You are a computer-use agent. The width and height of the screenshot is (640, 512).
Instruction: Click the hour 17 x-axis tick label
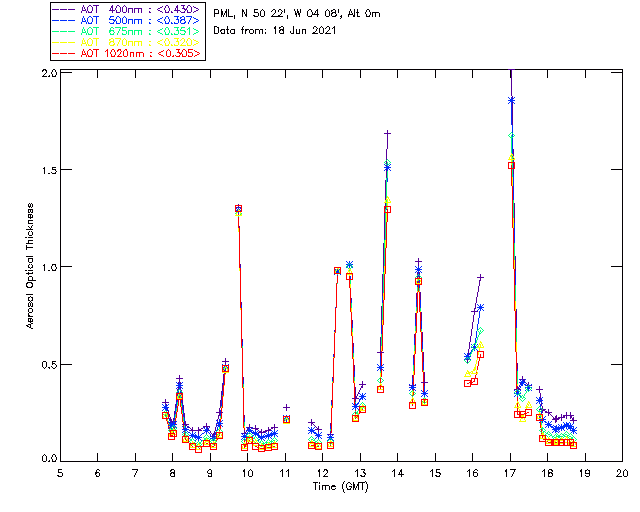pyautogui.click(x=510, y=471)
